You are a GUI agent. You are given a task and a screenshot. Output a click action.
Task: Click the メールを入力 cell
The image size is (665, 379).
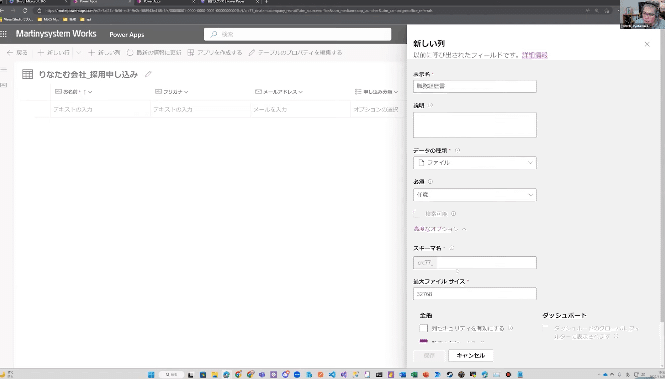point(300,109)
